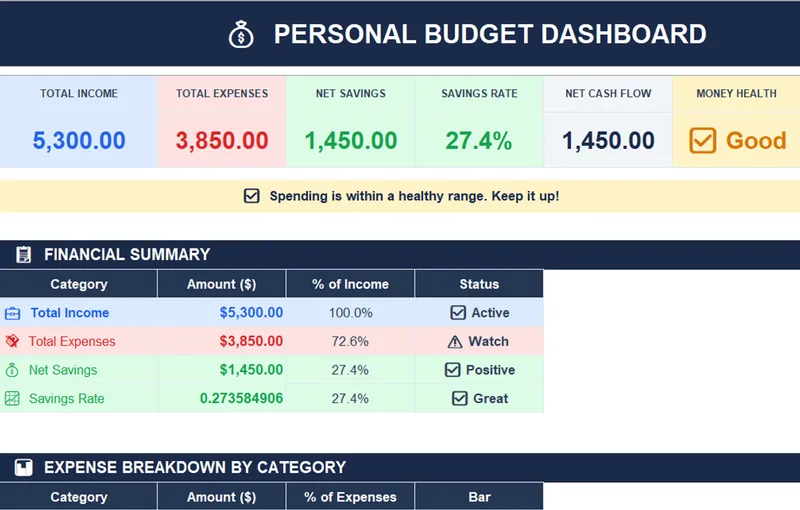Click the clipboard icon beside Financial Summary
Viewport: 800px width, 510px height.
pos(23,254)
